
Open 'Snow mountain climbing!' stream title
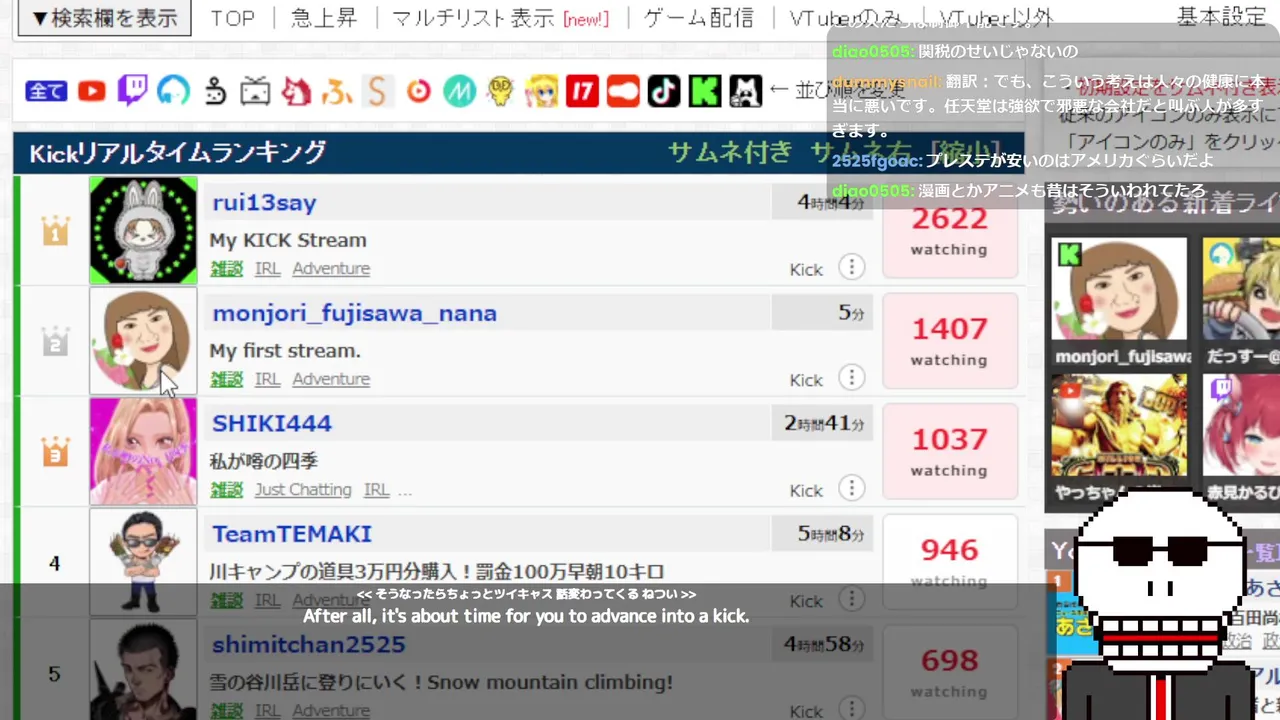441,683
